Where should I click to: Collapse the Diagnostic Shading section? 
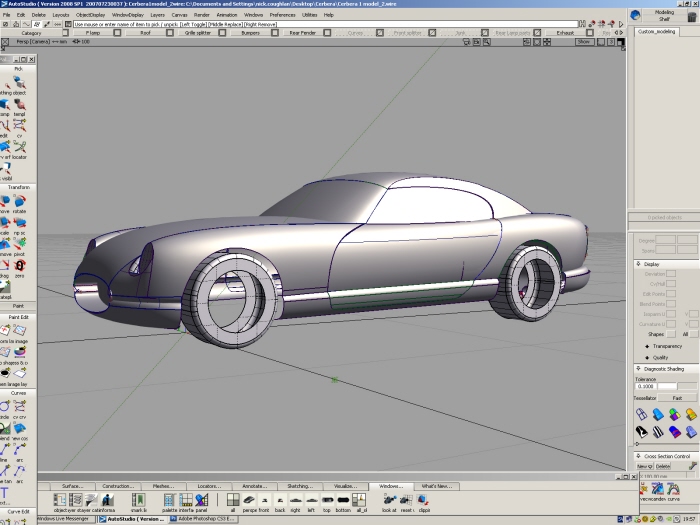[637, 368]
